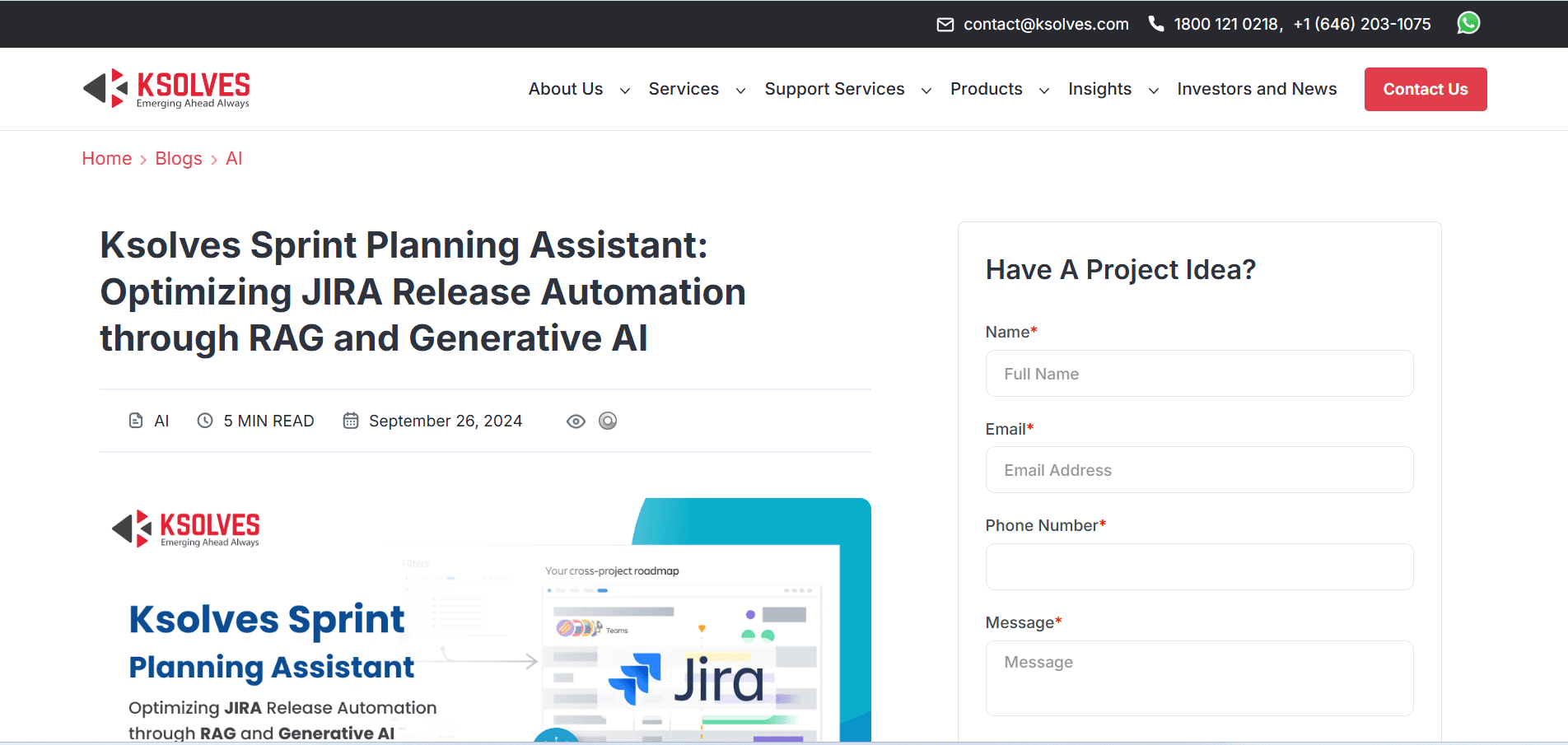1568x745 pixels.
Task: Expand the Services dropdown
Action: [684, 89]
